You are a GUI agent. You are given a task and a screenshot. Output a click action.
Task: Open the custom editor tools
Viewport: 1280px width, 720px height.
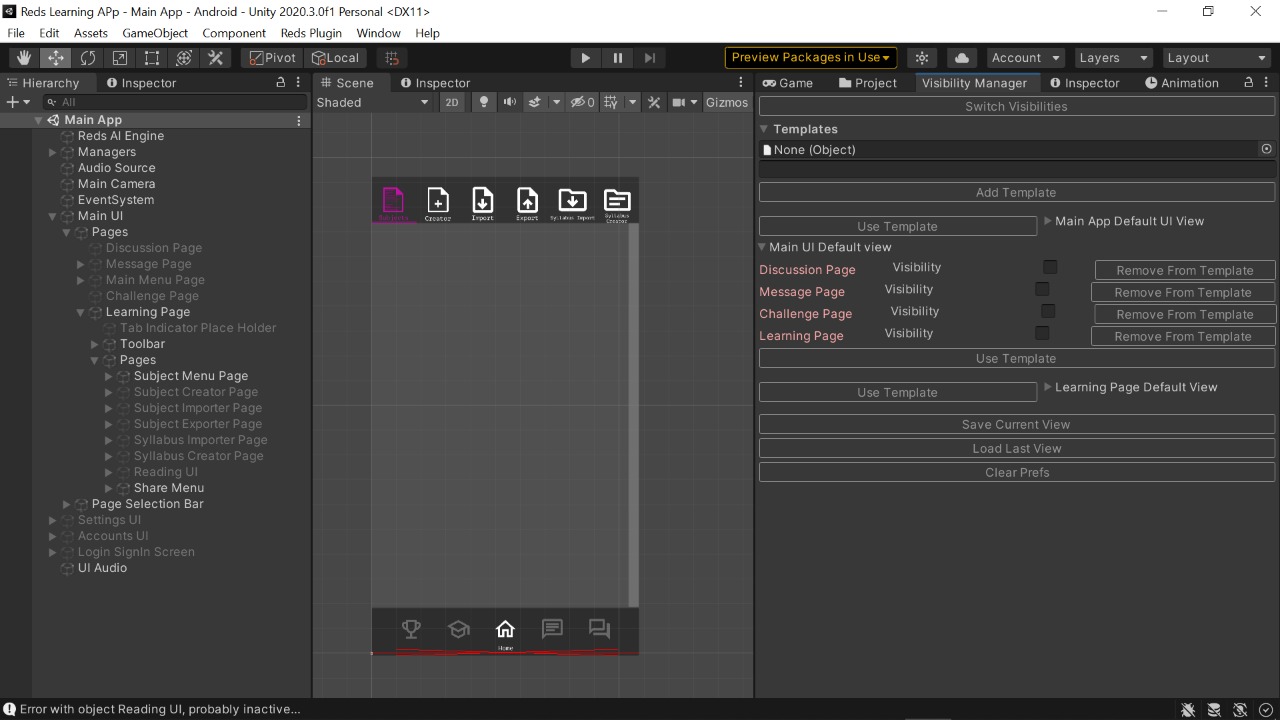coord(215,58)
